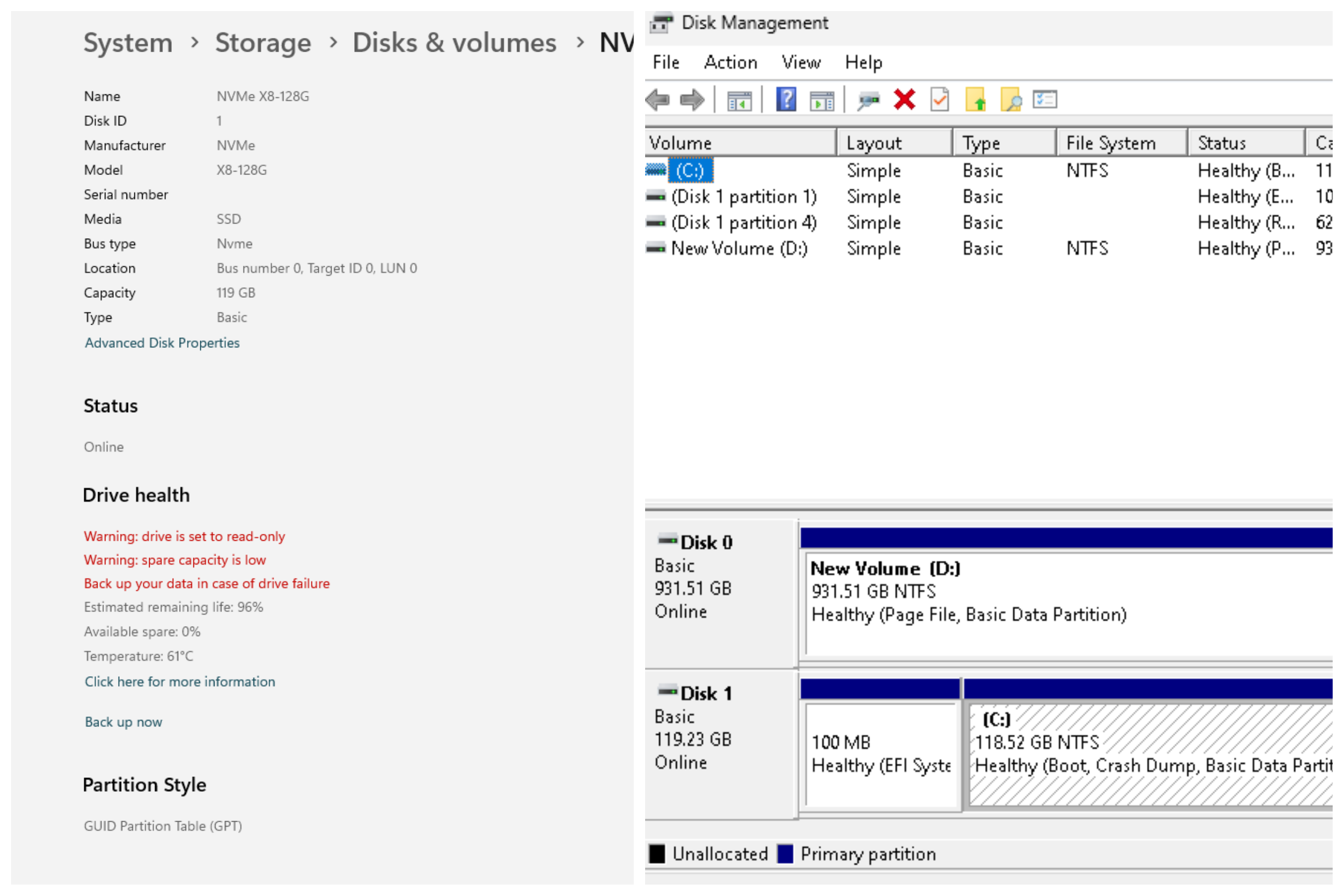Viewport: 1344px width, 896px height.
Task: Click the folder with magnifier Explore icon
Action: pyautogui.click(x=1011, y=100)
